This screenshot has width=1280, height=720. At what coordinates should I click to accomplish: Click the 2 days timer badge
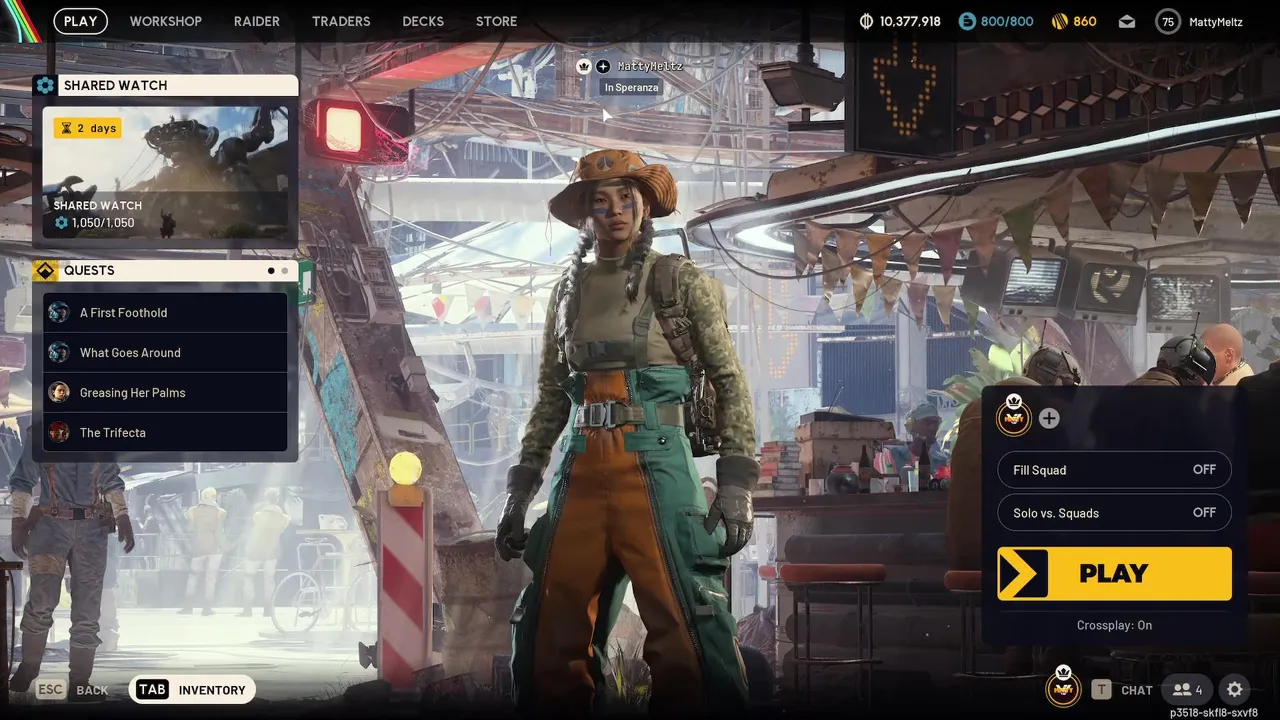coord(88,128)
